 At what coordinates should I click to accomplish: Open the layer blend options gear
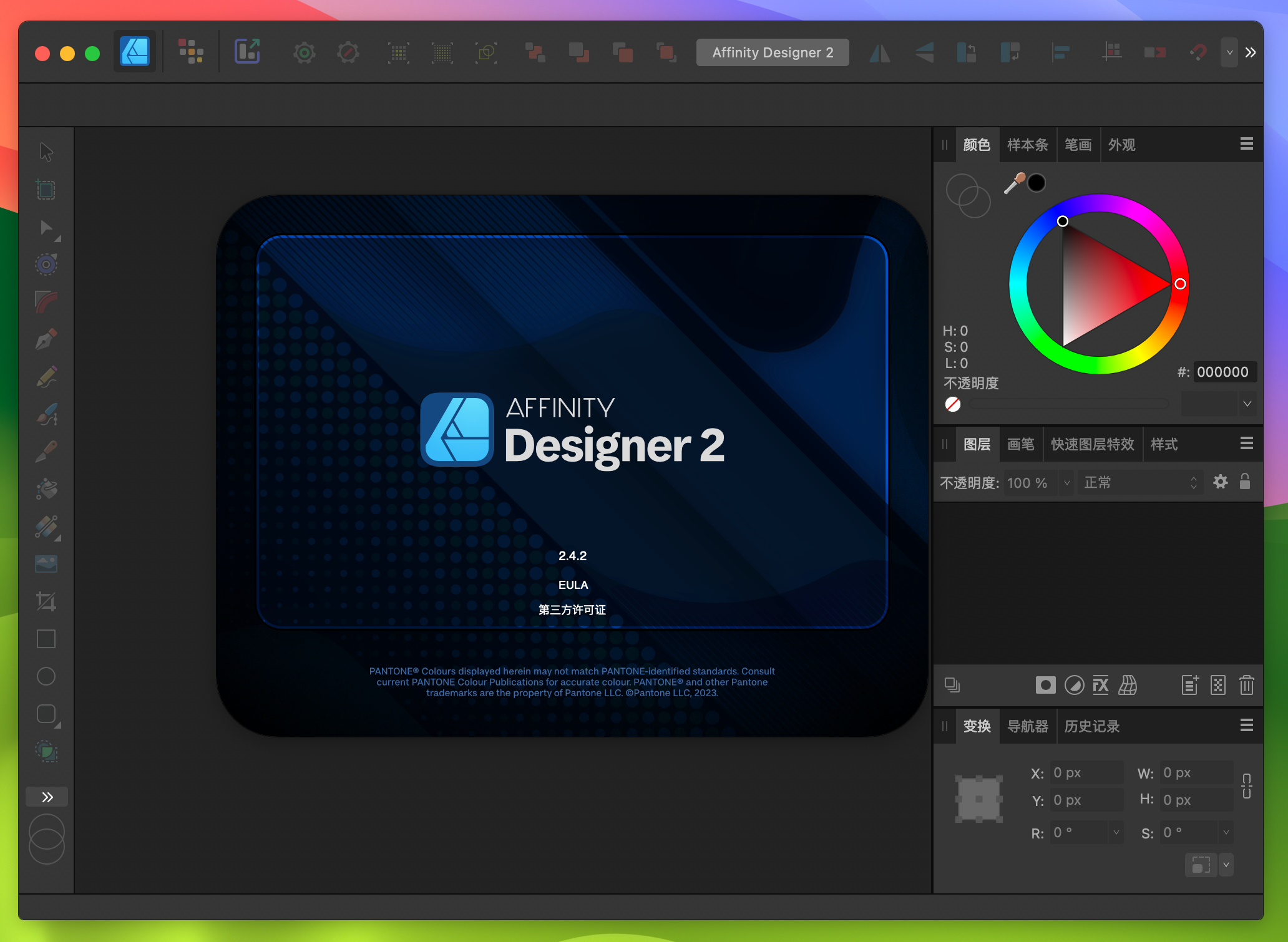(x=1221, y=482)
